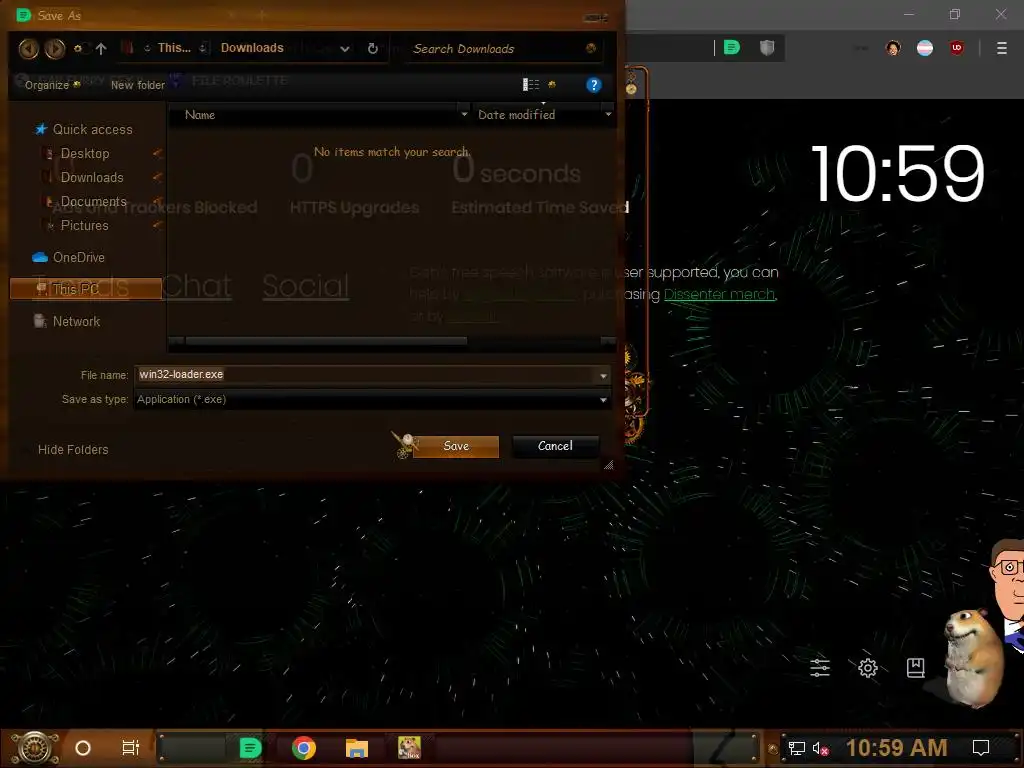
Task: Click the Back navigation arrow in Save As
Action: [x=29, y=48]
